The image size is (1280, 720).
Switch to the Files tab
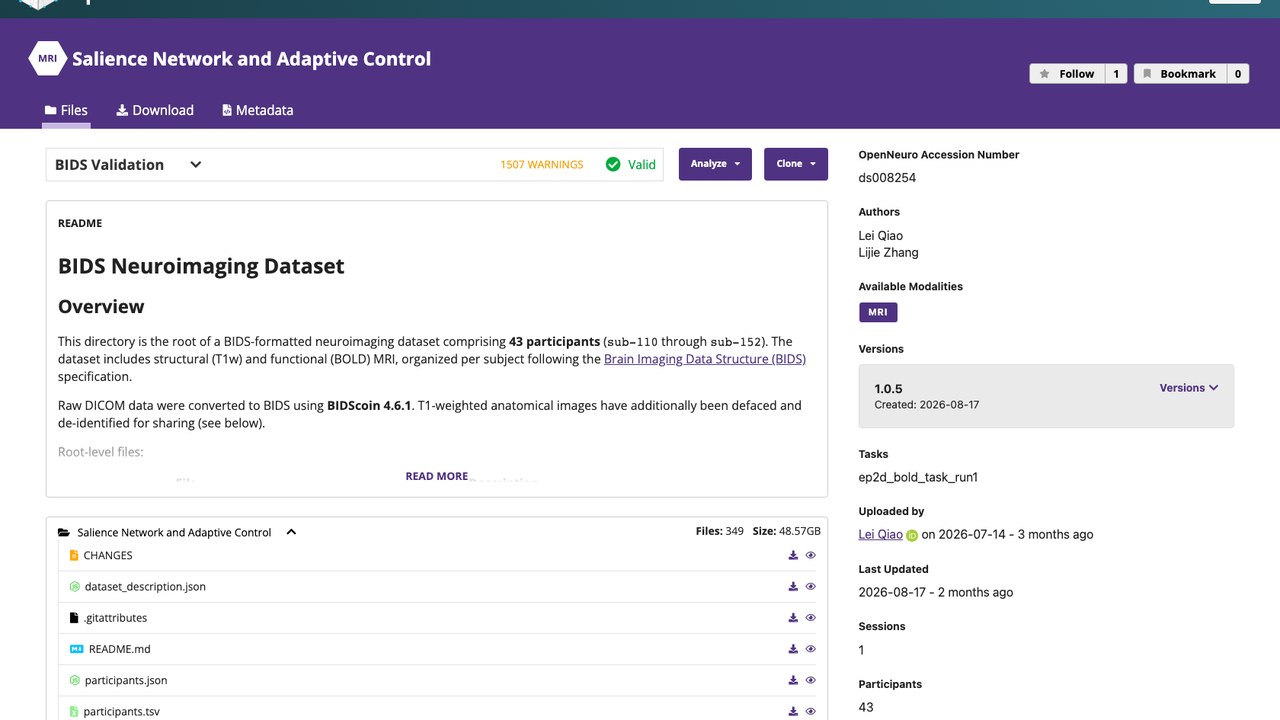pos(66,110)
